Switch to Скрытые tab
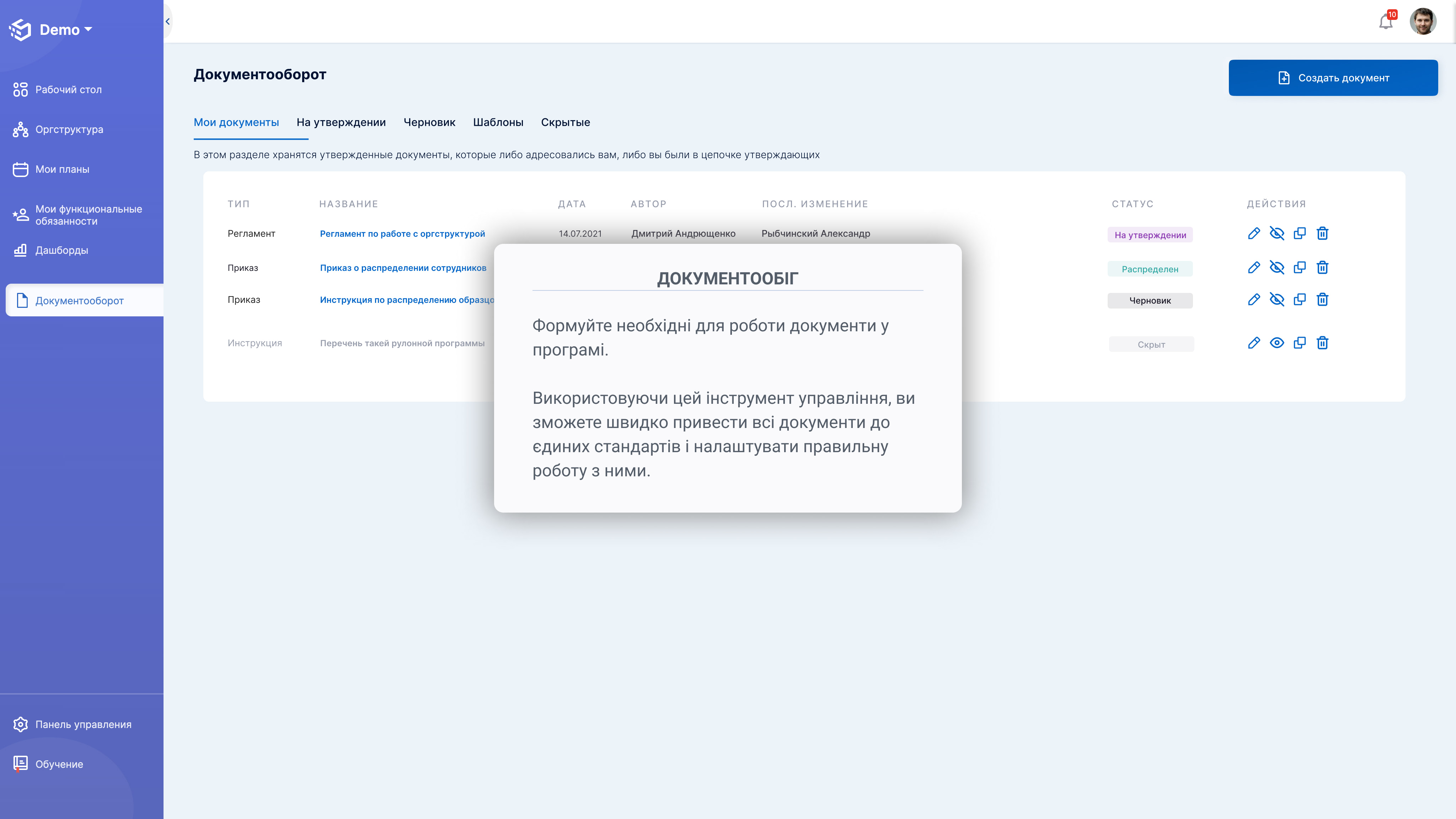Viewport: 1456px width, 819px height. click(x=565, y=122)
